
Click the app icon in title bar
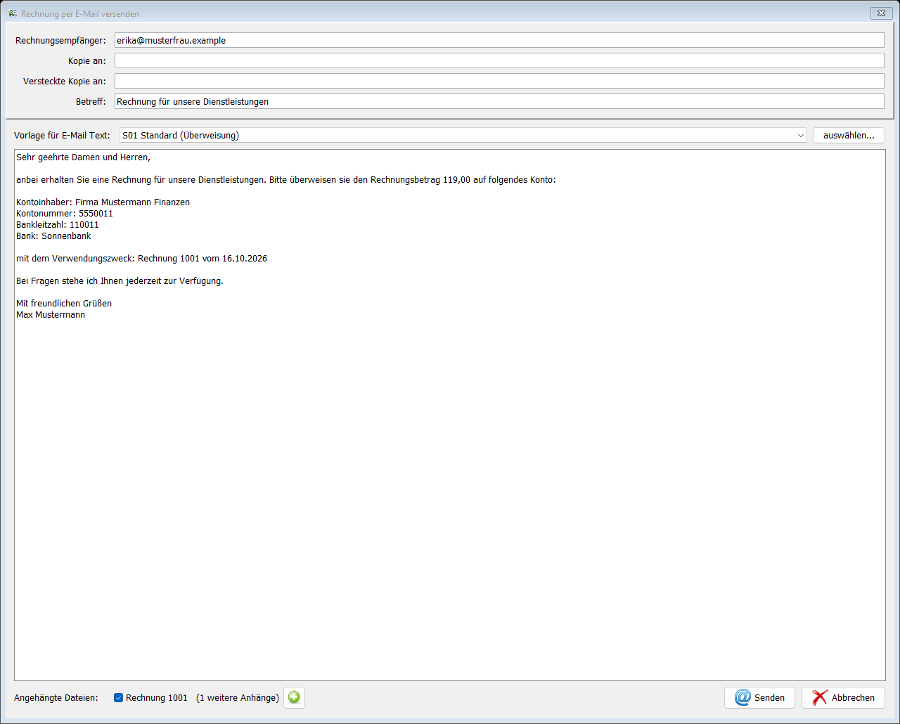tap(13, 13)
